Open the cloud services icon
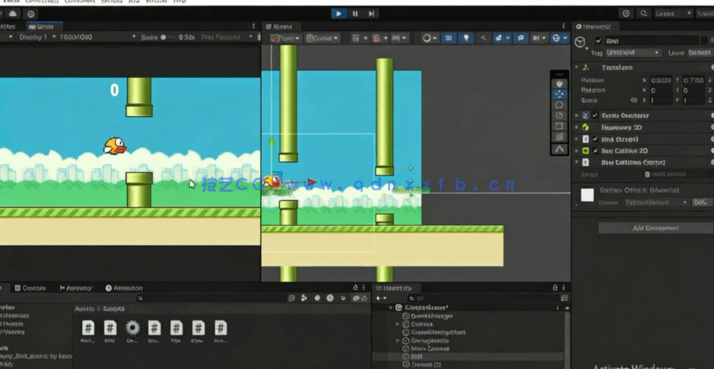This screenshot has height=369, width=714. click(14, 14)
